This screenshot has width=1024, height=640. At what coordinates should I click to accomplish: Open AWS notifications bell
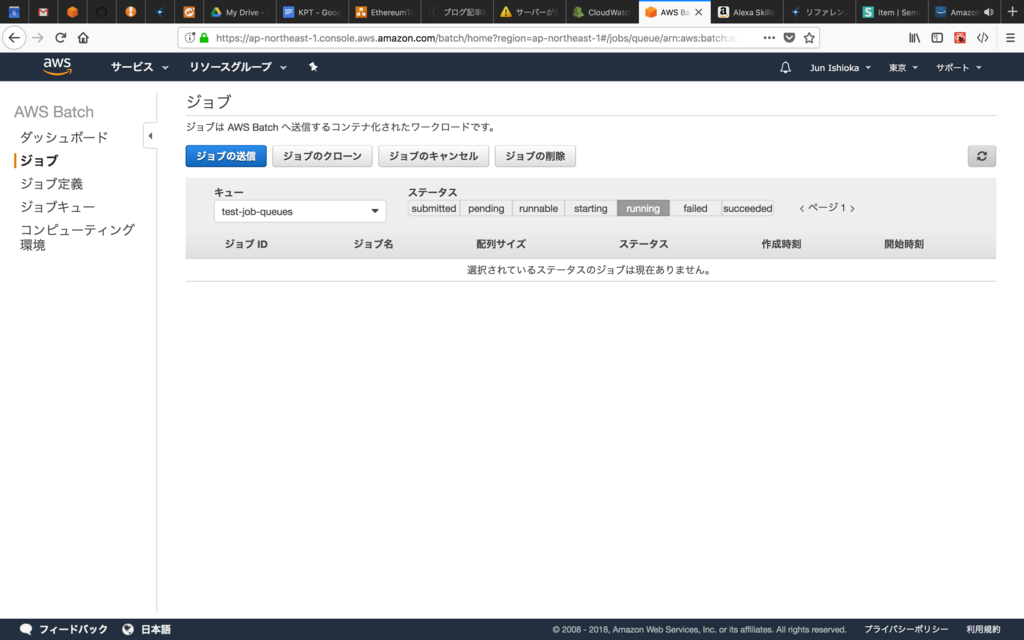(x=786, y=67)
